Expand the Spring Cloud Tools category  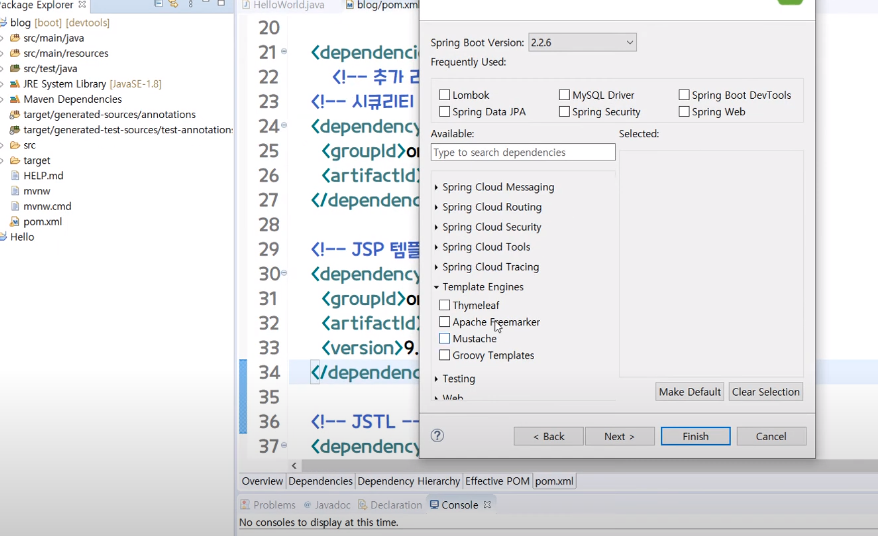(x=436, y=247)
